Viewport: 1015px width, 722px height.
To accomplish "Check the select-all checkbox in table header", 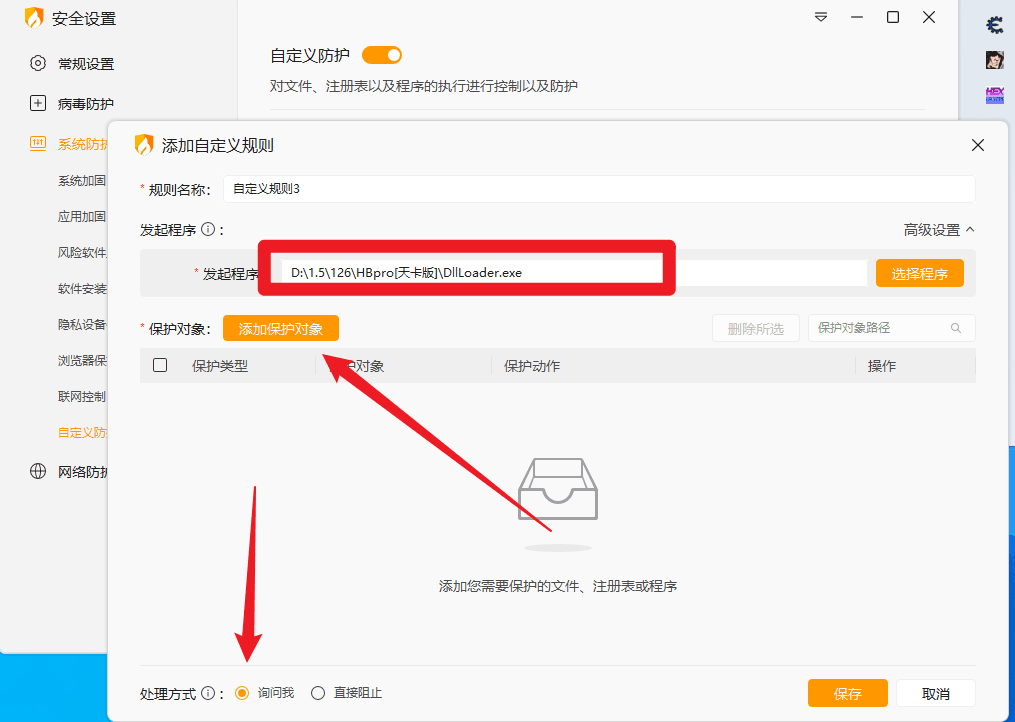I will (160, 366).
